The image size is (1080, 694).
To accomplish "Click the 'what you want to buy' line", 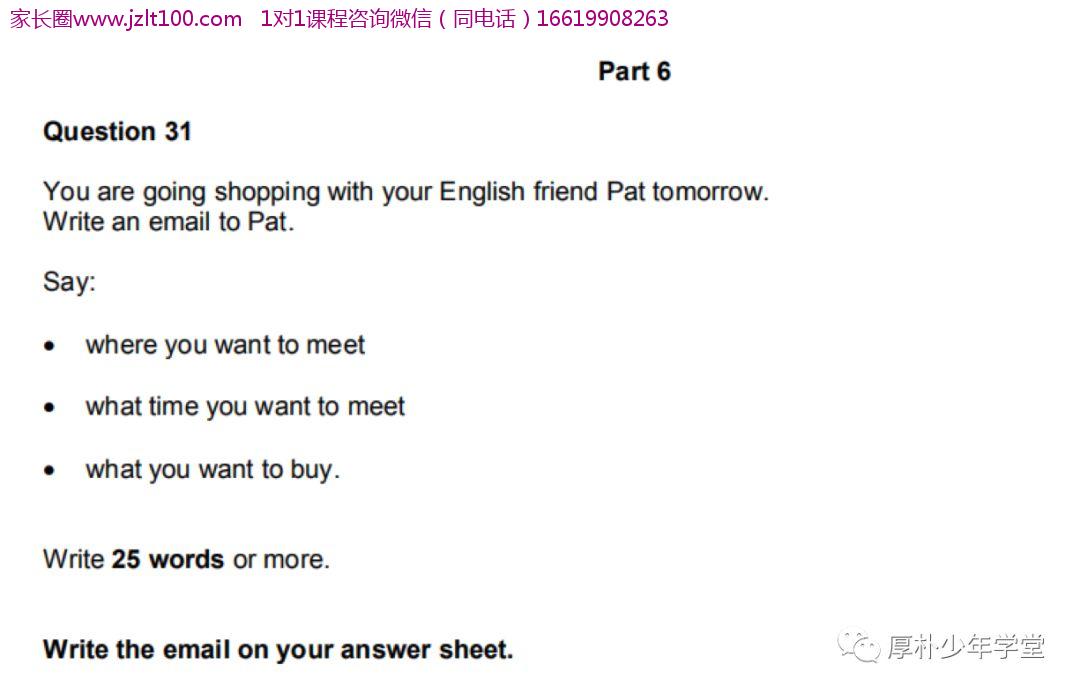I will click(x=213, y=469).
